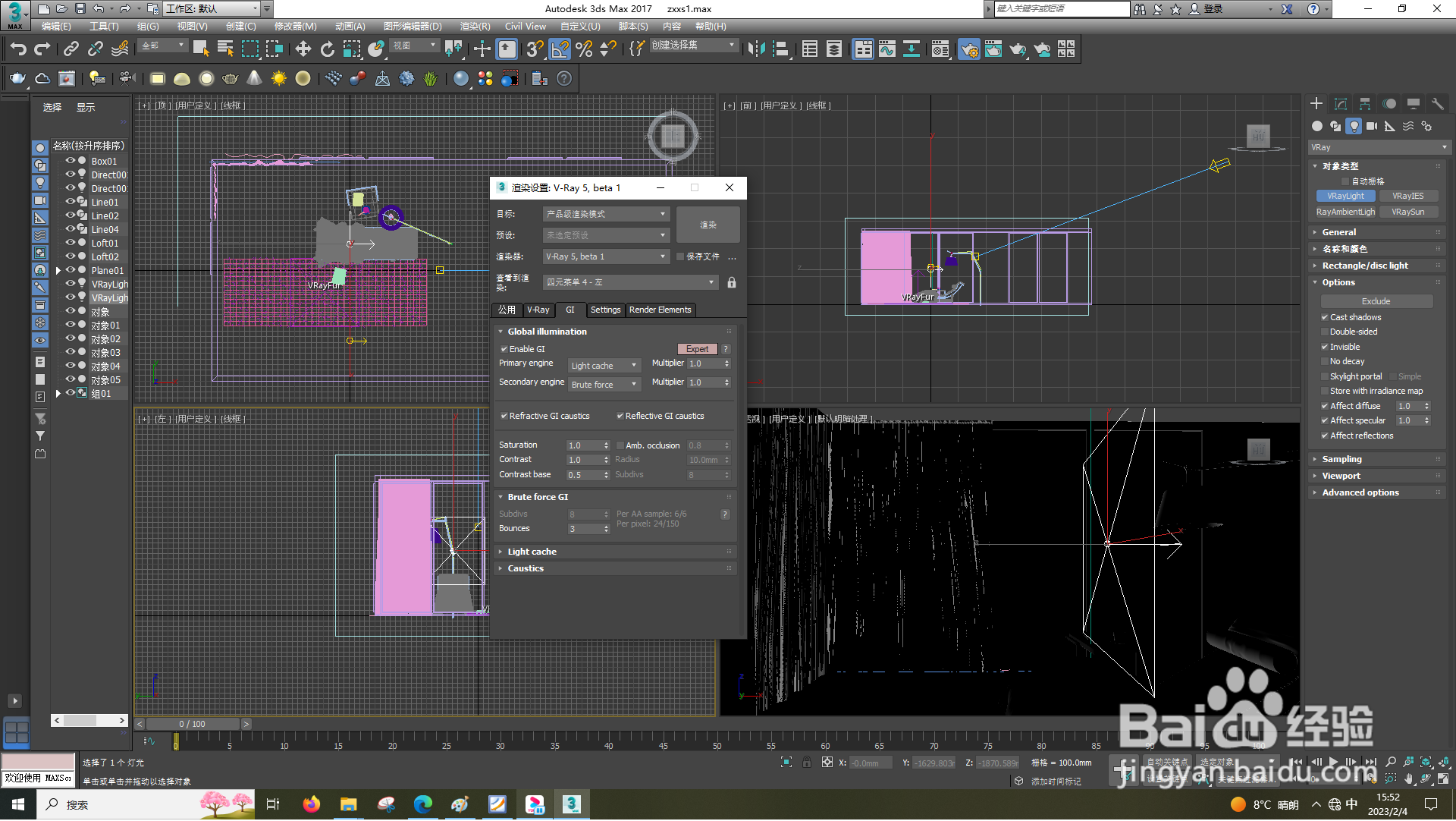Open the 3ds Max taskbar app
Image resolution: width=1456 pixels, height=821 pixels.
coord(571,804)
